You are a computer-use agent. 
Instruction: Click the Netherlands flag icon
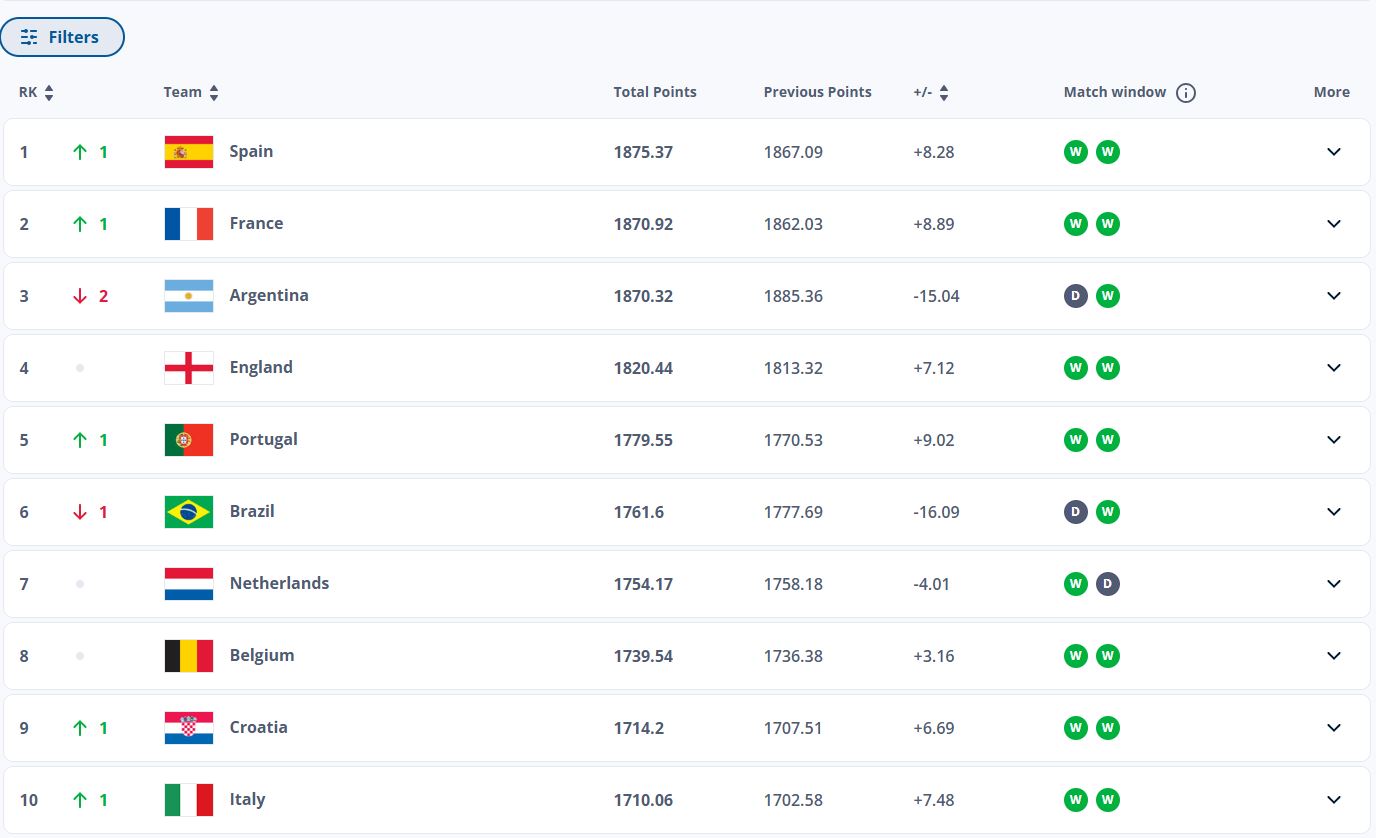coord(189,584)
